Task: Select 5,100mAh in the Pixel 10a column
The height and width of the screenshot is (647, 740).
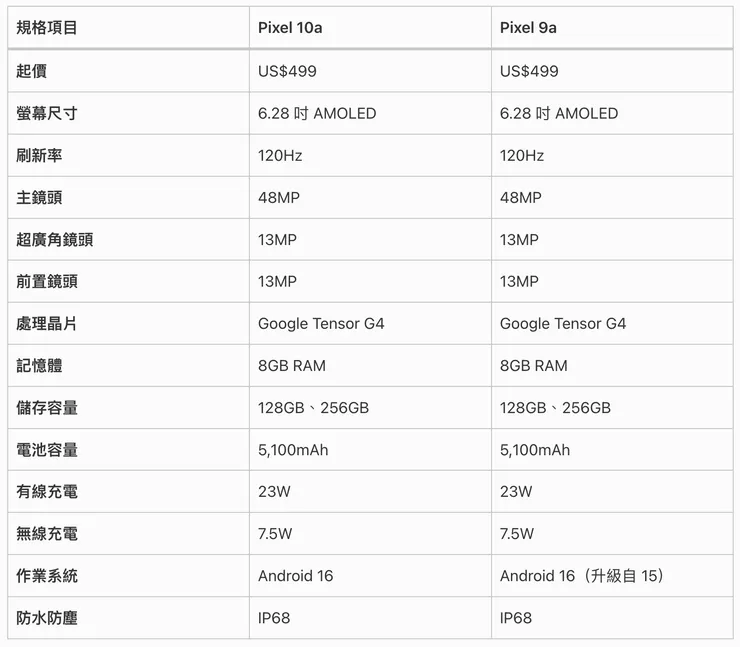Action: pos(293,449)
